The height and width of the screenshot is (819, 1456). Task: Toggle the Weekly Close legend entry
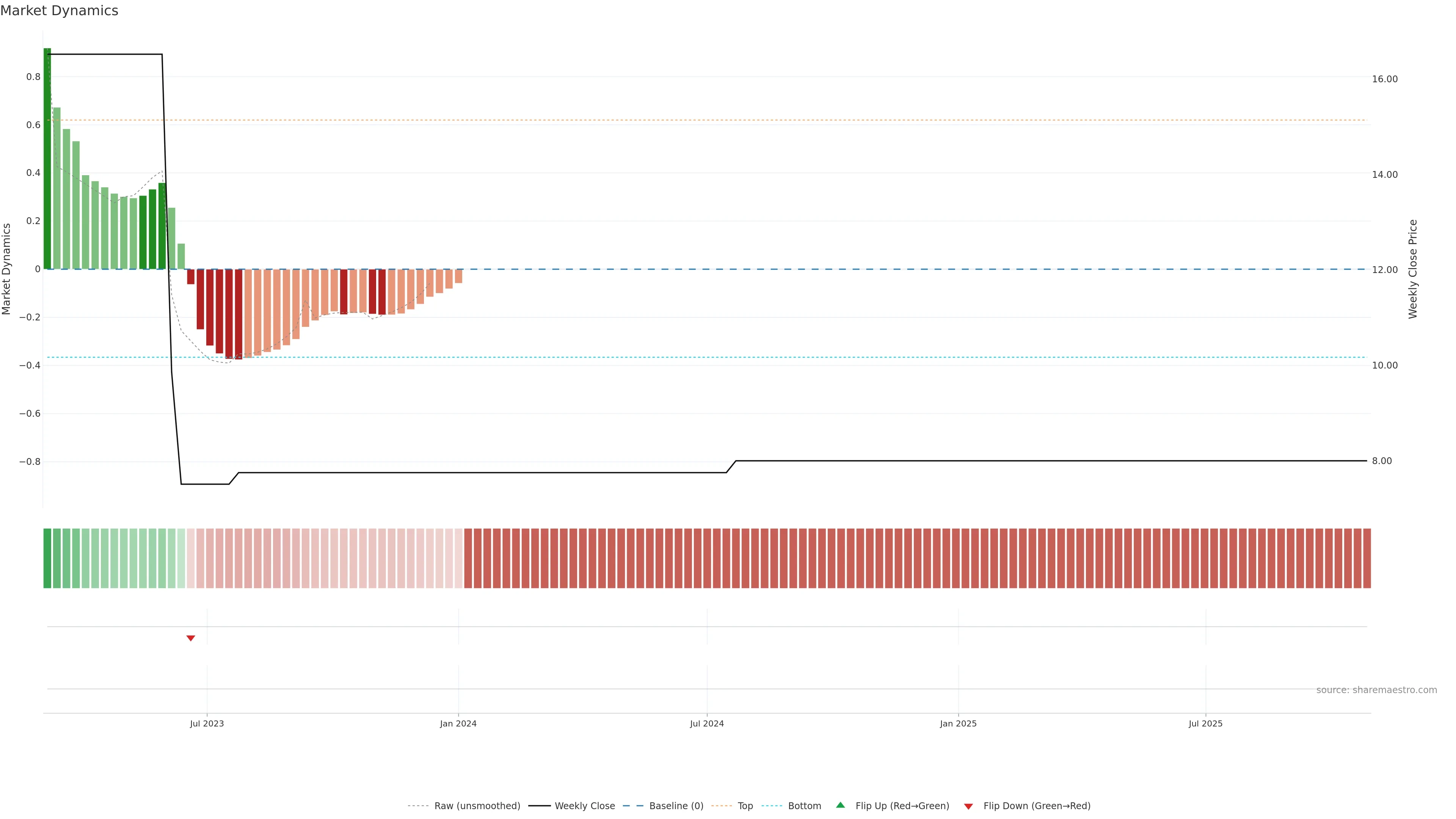[584, 806]
